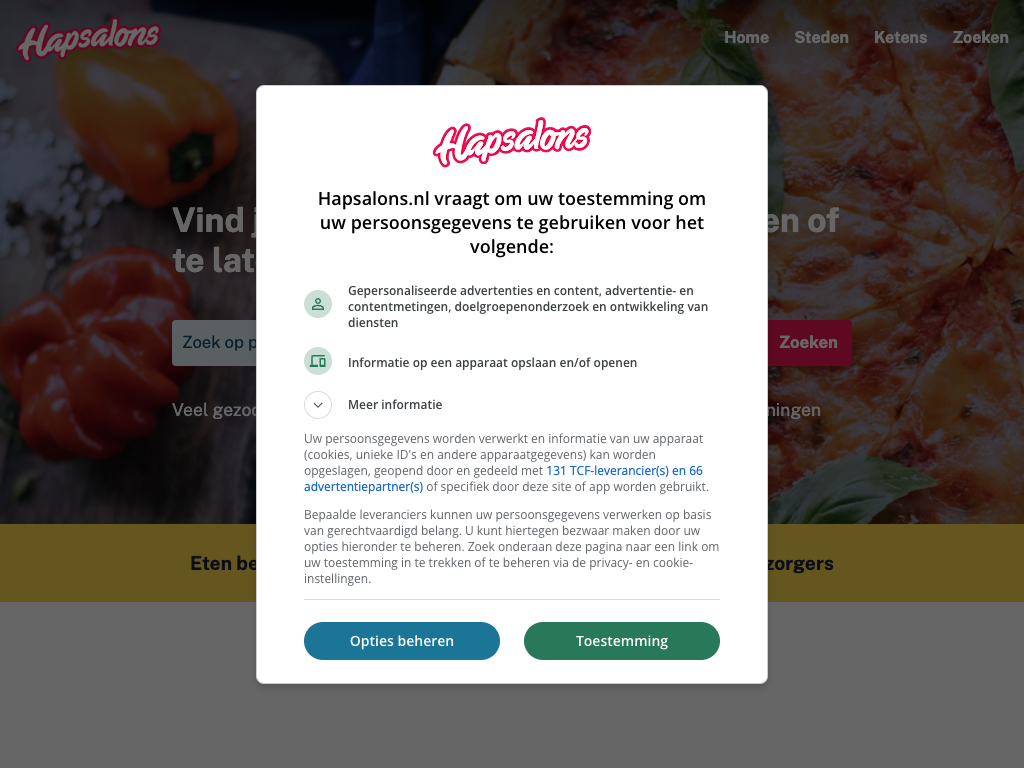Click the device storage icon
Image resolution: width=1024 pixels, height=768 pixels.
click(318, 361)
